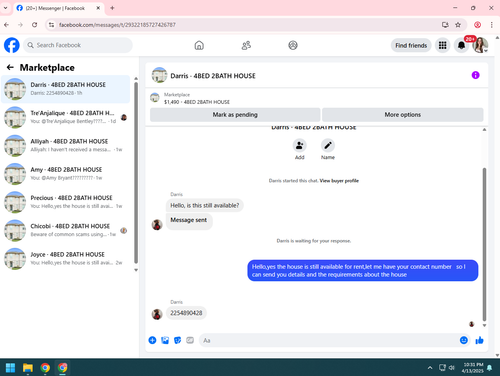The width and height of the screenshot is (500, 376).
Task: Open the Friends icon in top navigation
Action: 246,45
